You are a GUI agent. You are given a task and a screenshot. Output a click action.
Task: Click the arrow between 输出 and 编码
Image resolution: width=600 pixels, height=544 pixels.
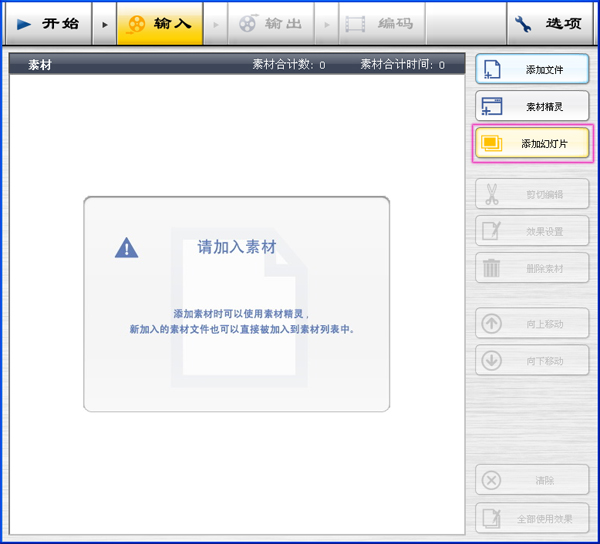click(327, 24)
